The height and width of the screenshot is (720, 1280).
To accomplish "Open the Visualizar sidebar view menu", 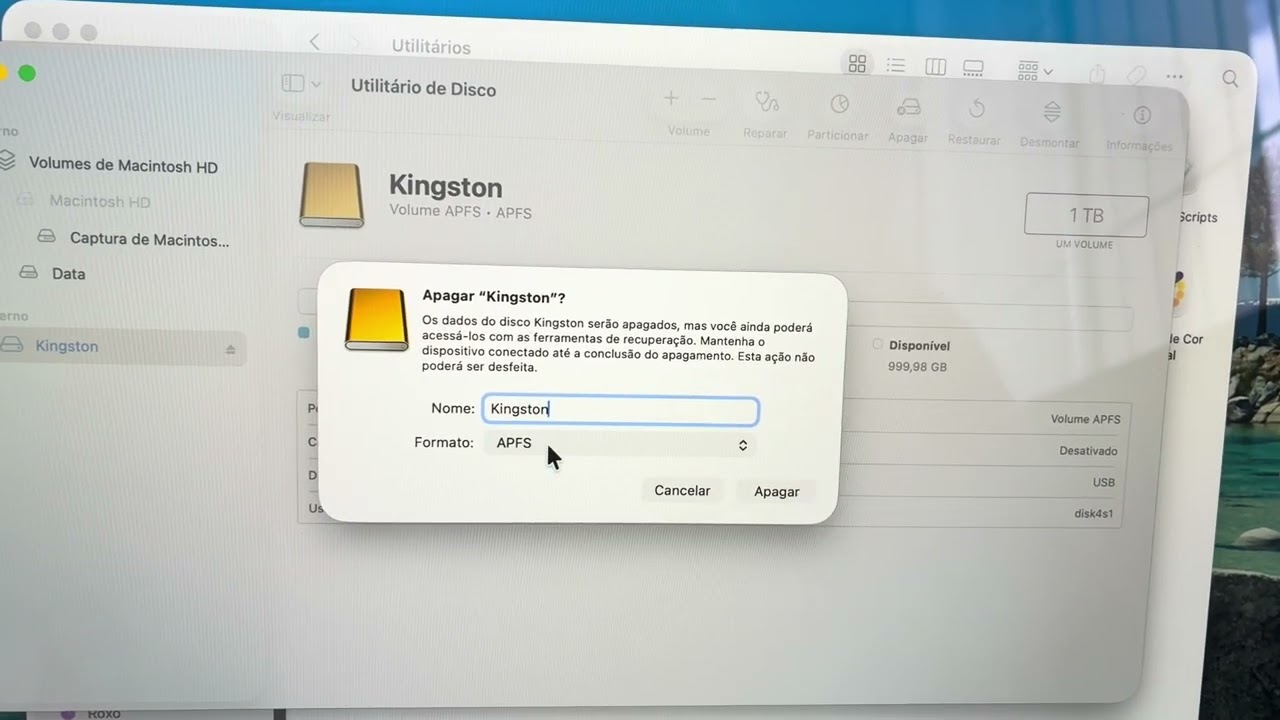I will [301, 84].
